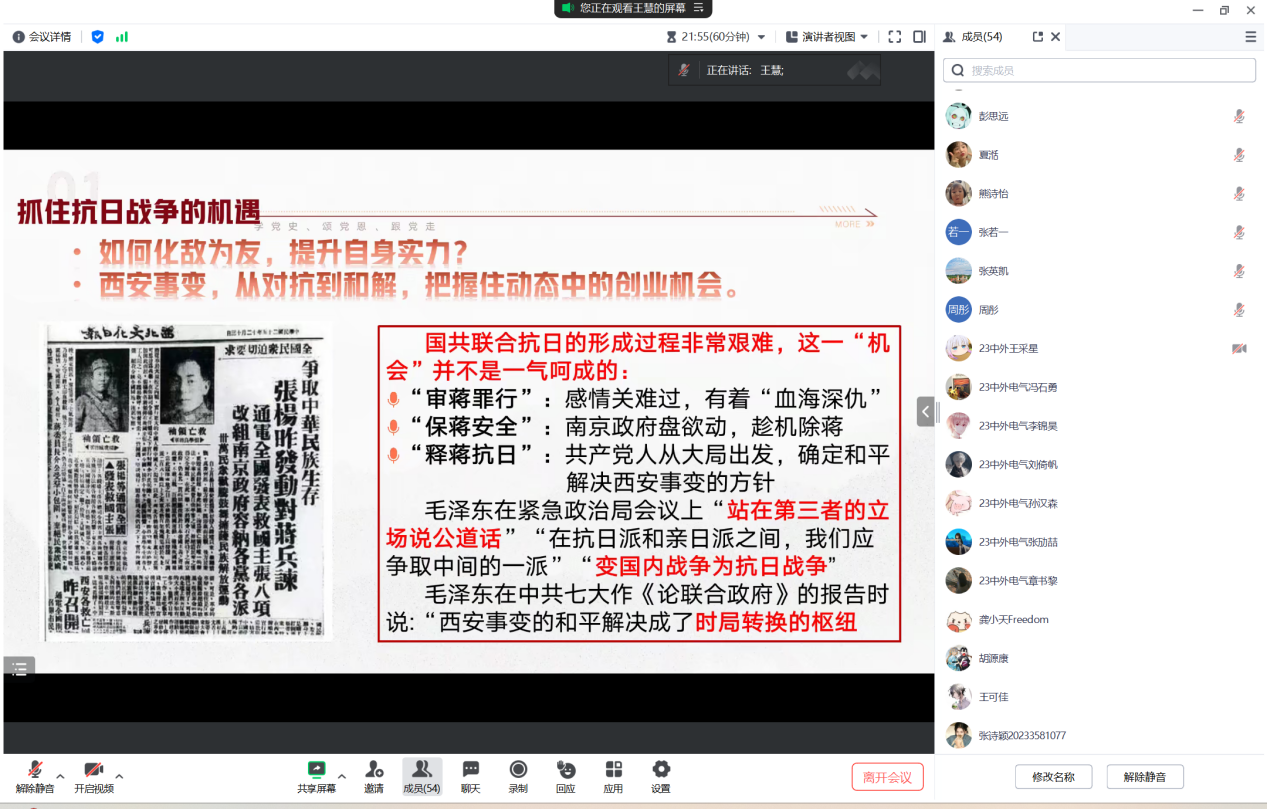
Task: Expand the 21:55 meeting timer dropdown
Action: click(761, 37)
